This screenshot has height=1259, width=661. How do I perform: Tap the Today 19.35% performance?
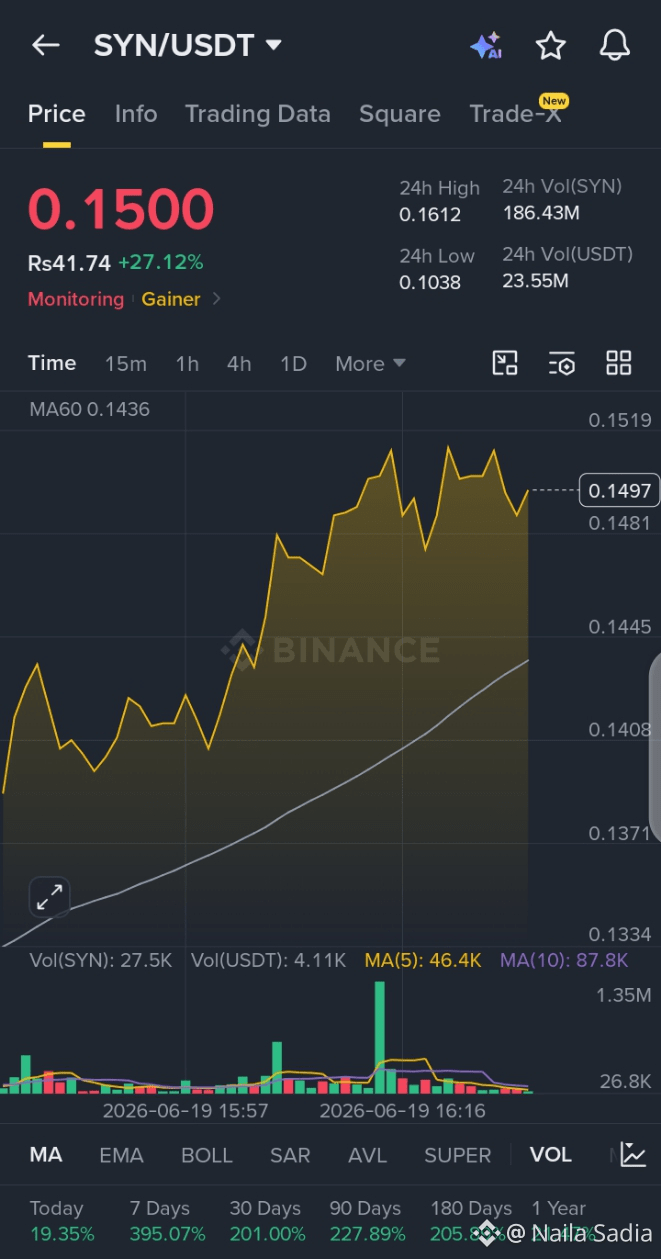click(62, 1221)
